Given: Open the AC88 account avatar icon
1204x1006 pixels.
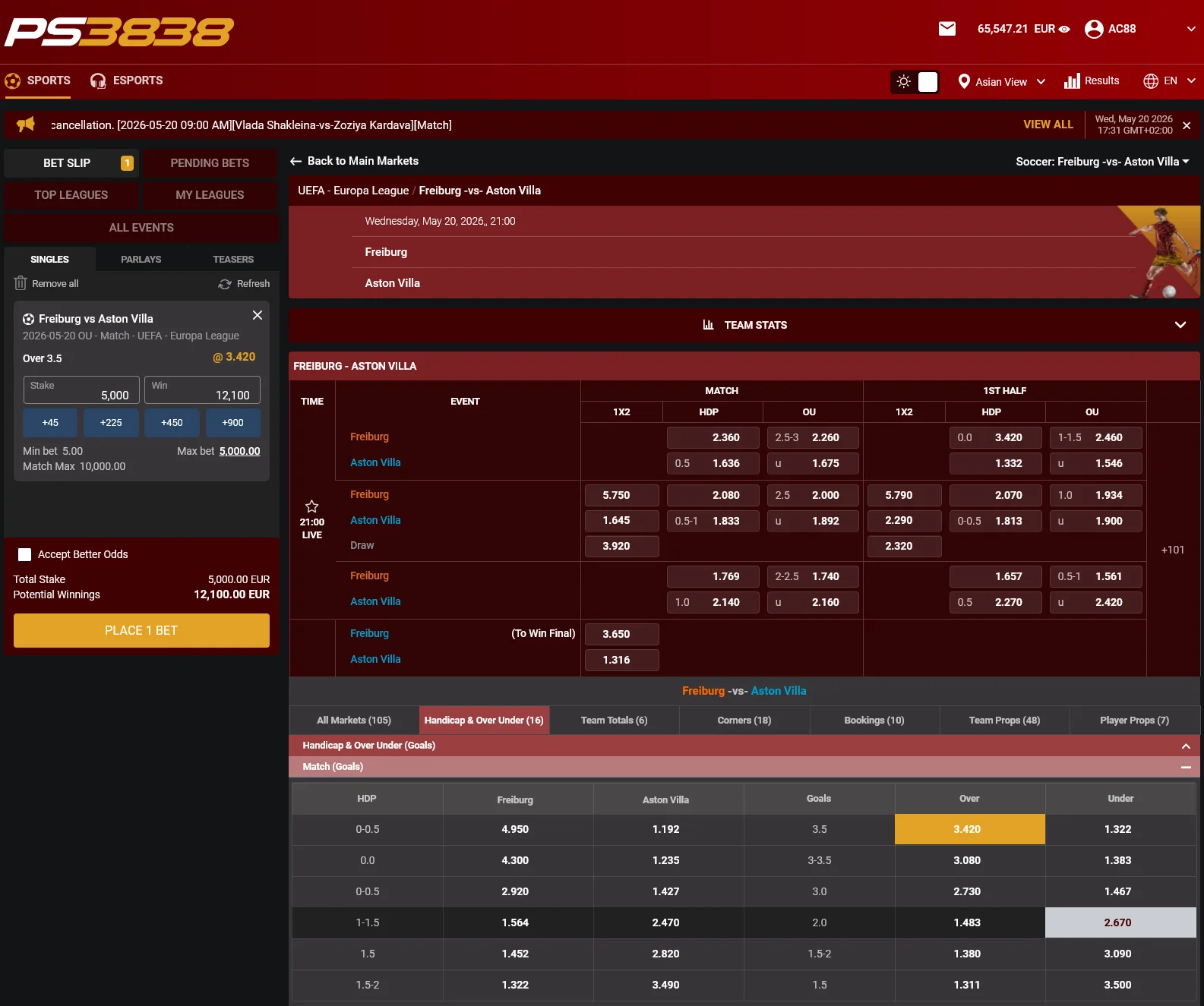Looking at the screenshot, I should click(1094, 29).
